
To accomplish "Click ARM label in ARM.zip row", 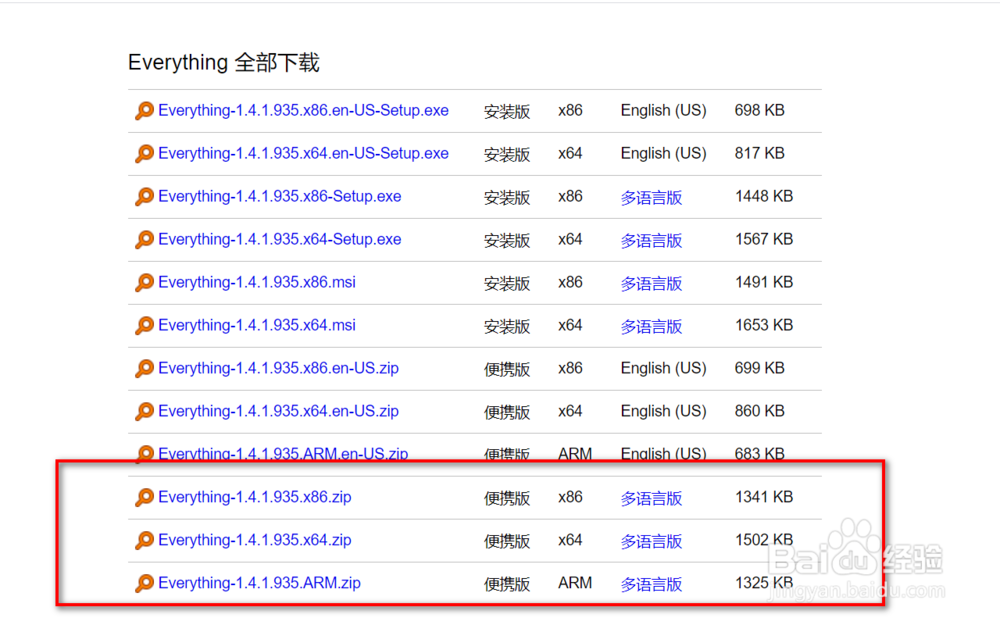I will click(575, 583).
